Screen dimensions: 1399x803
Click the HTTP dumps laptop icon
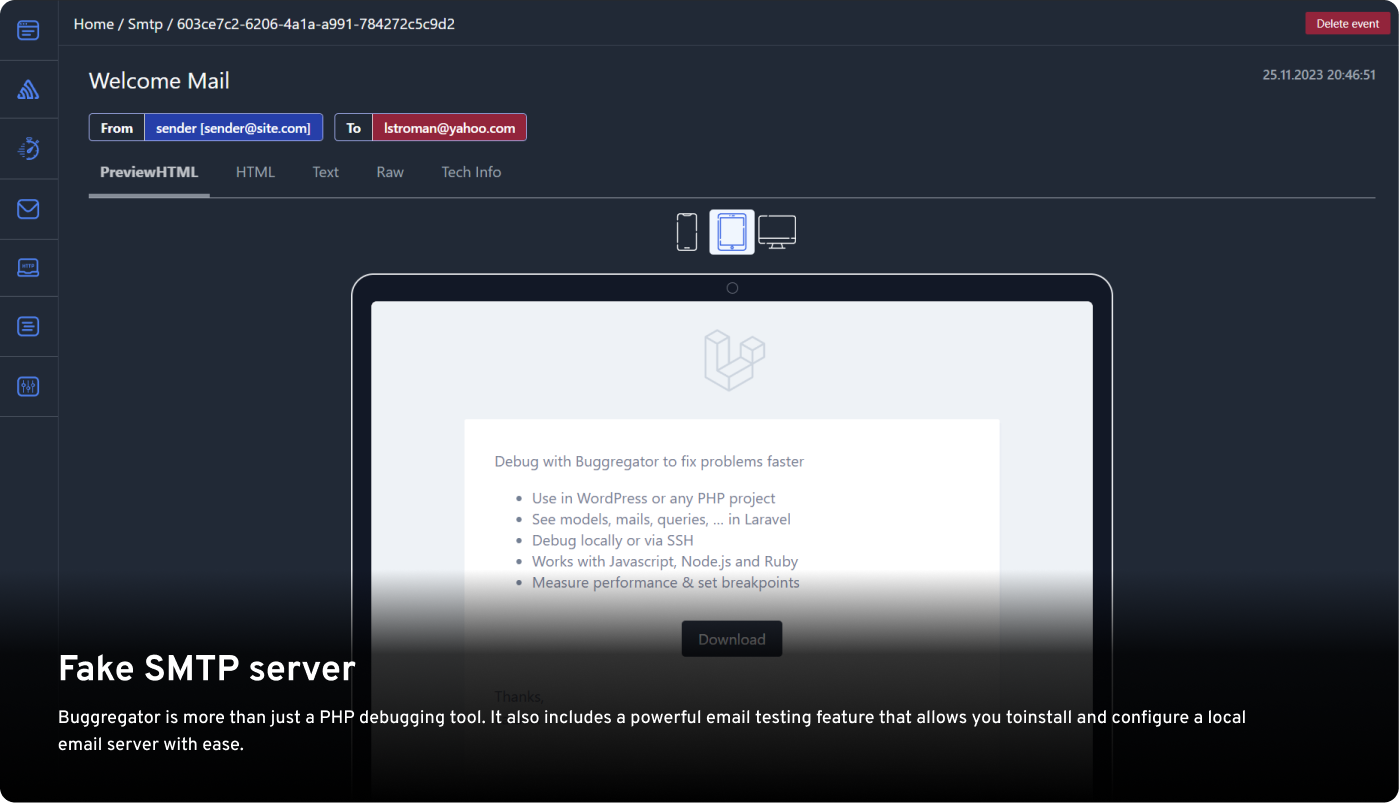29,267
